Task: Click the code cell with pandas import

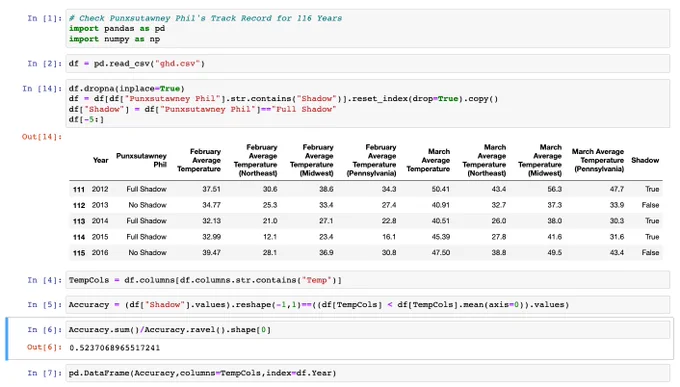Action: [368, 29]
